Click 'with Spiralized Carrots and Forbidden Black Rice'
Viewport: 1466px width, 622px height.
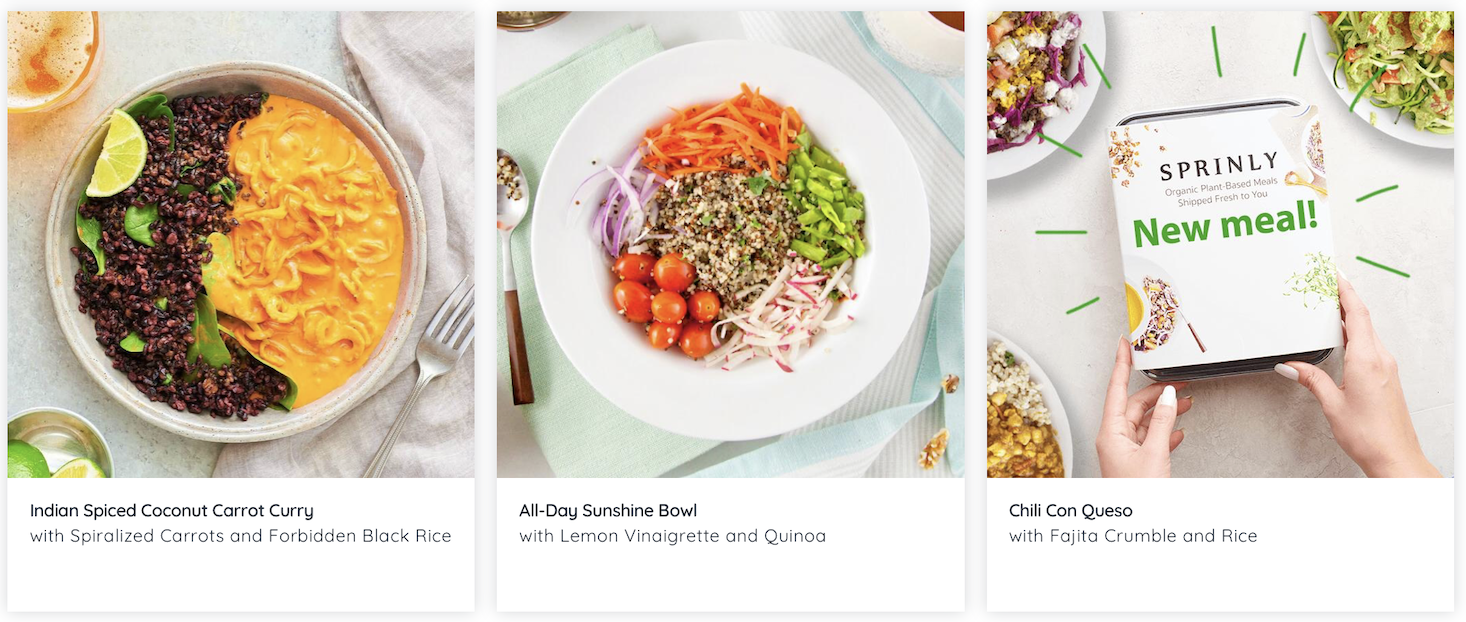pyautogui.click(x=240, y=536)
